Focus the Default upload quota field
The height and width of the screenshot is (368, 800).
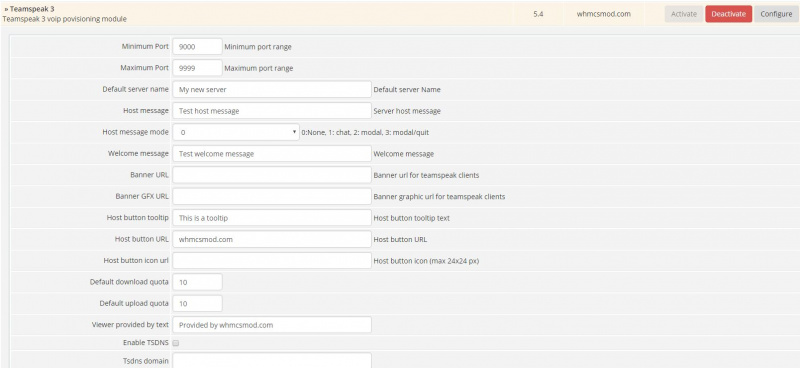(197, 304)
